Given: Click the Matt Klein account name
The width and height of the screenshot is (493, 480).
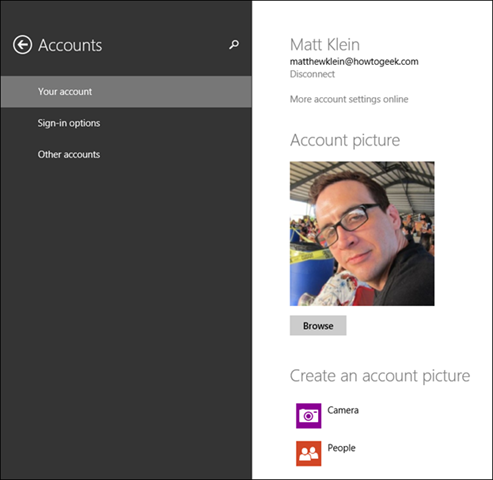Looking at the screenshot, I should pyautogui.click(x=325, y=44).
